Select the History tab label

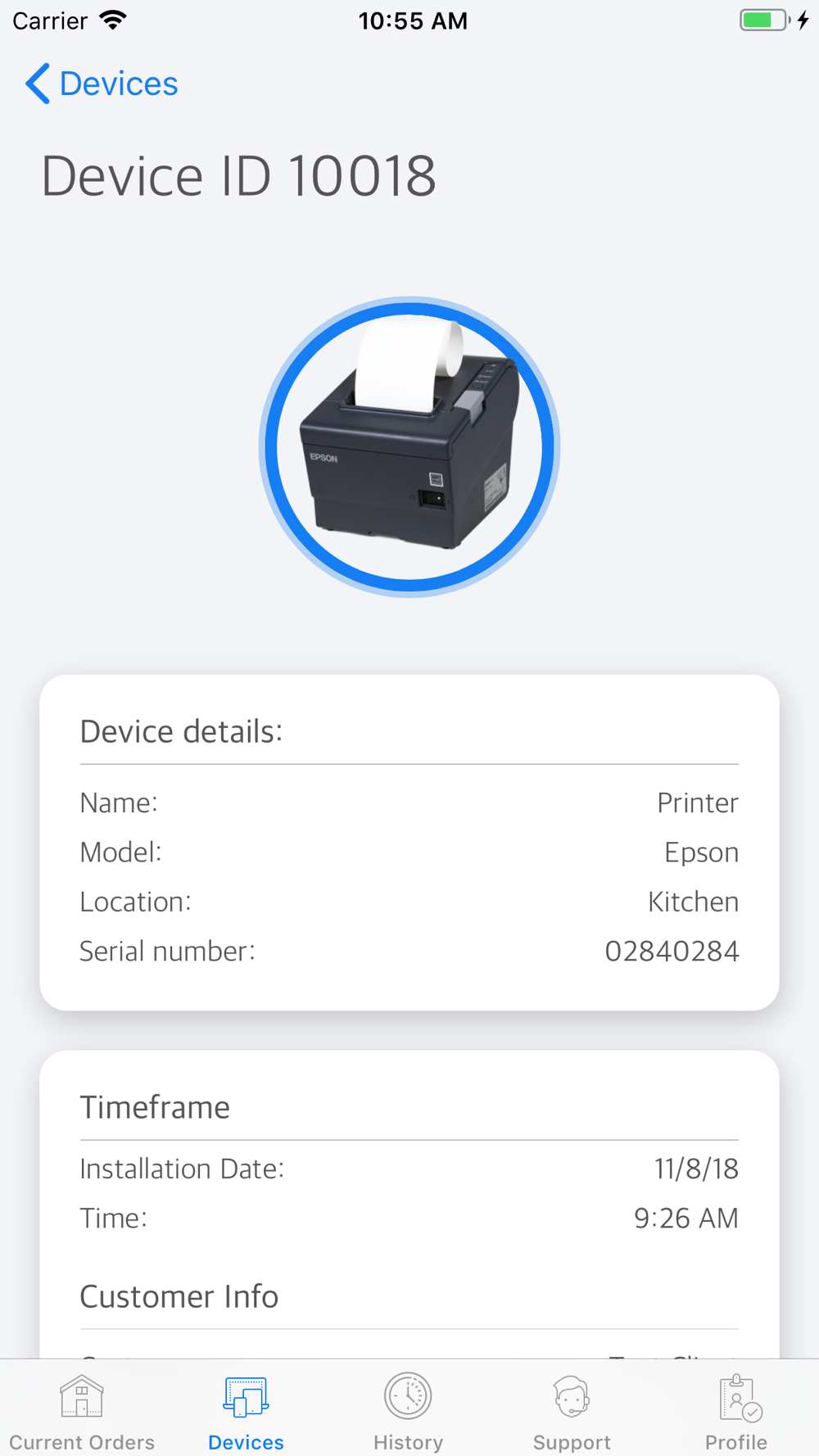point(408,1441)
